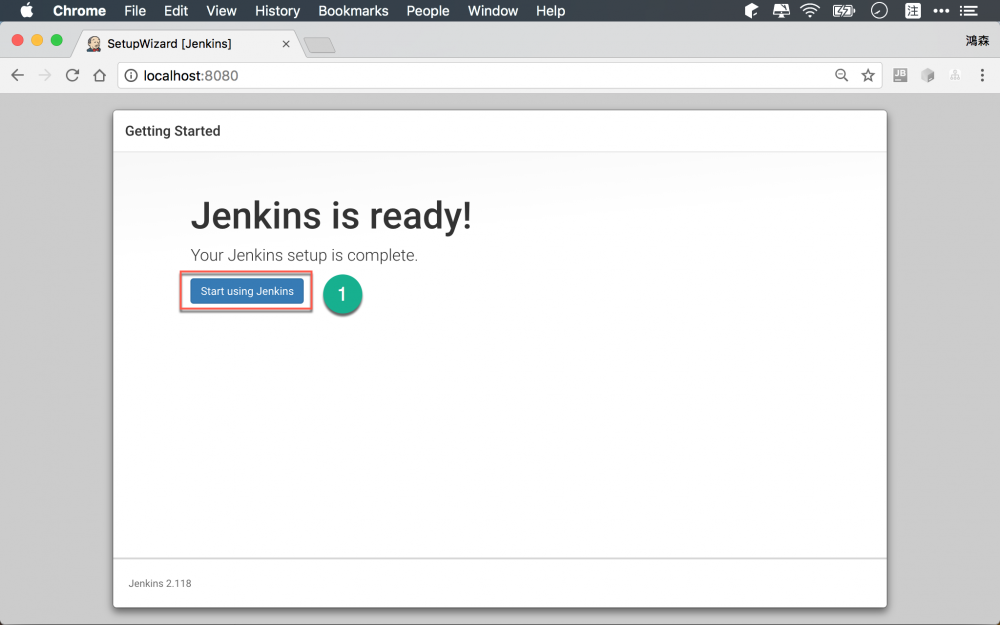Click the browser forward arrow
This screenshot has height=625, width=1000.
pos(45,75)
